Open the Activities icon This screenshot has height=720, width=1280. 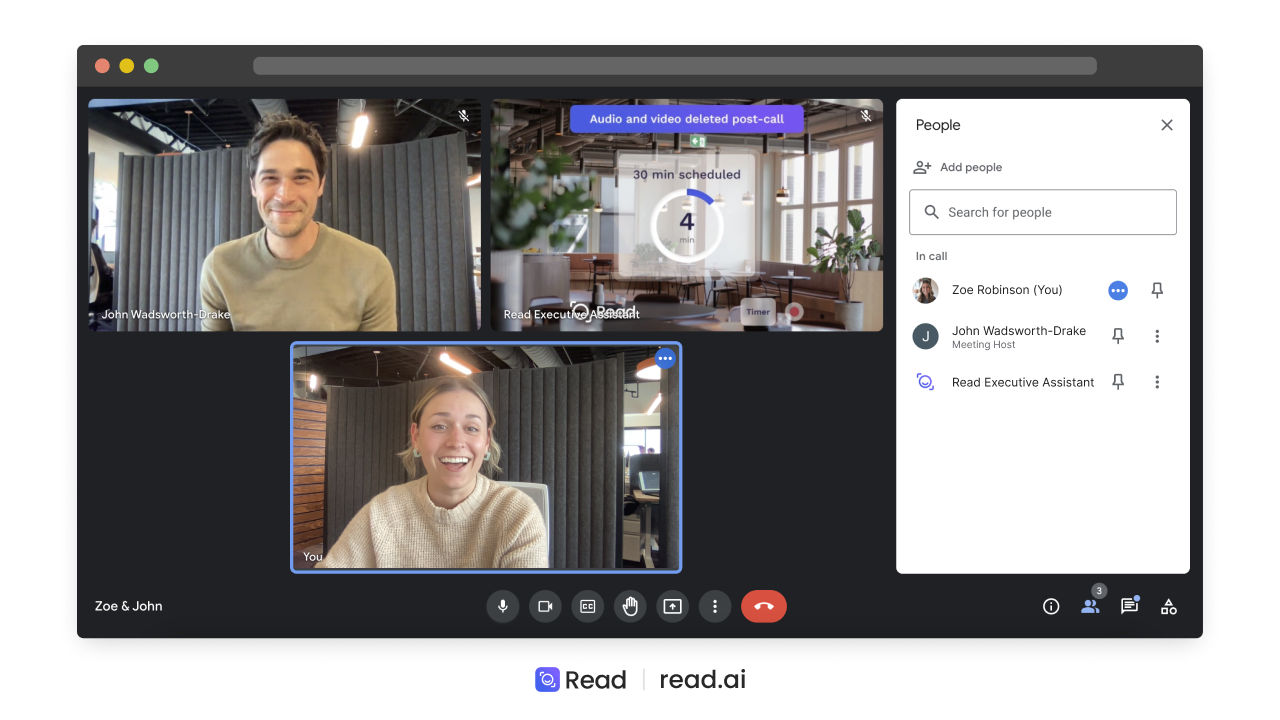tap(1168, 606)
